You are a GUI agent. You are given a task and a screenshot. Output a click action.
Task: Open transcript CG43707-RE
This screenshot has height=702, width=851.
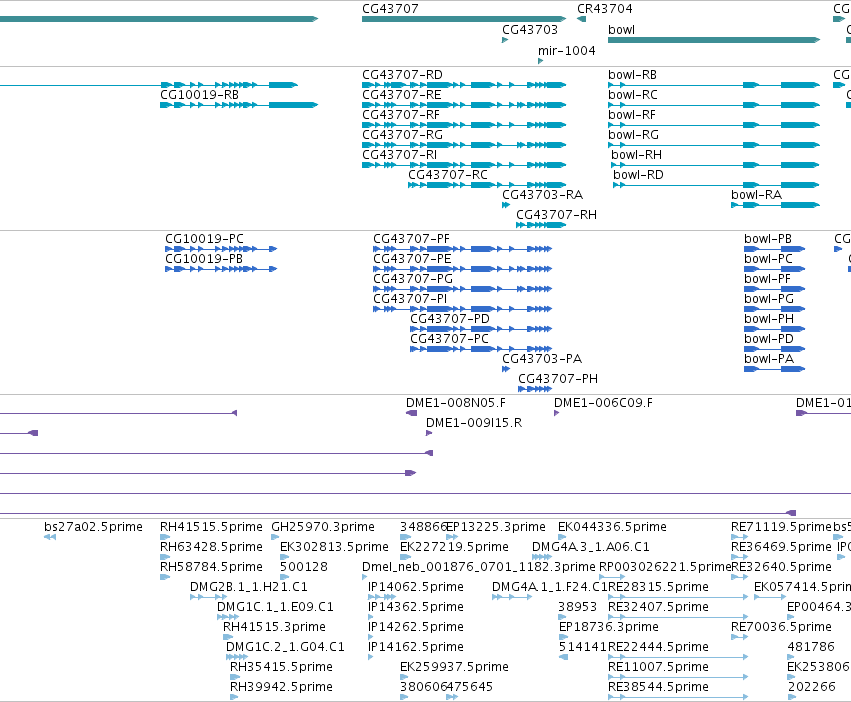coord(464,105)
